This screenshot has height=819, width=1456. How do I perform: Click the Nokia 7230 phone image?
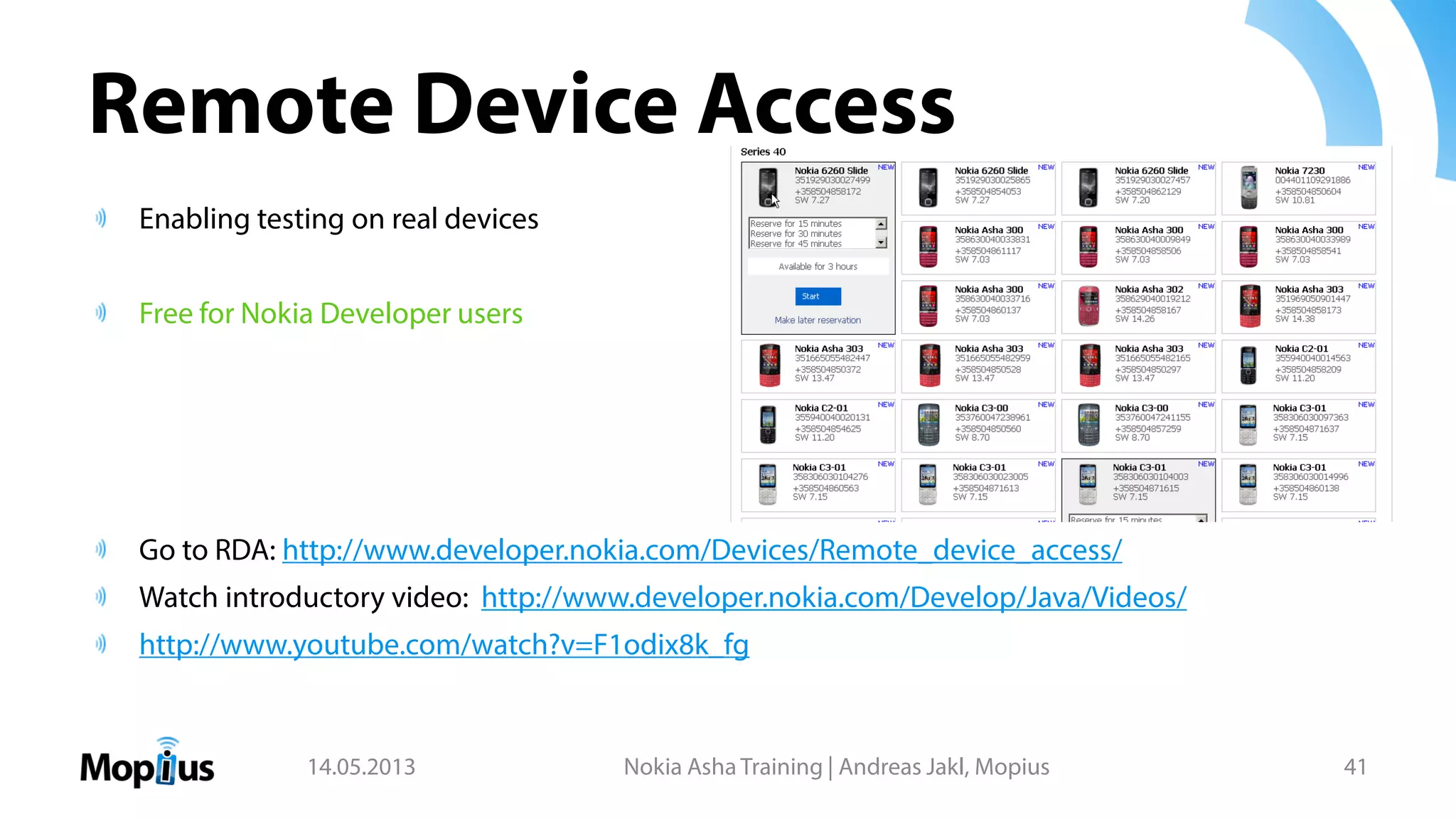pyautogui.click(x=1248, y=188)
